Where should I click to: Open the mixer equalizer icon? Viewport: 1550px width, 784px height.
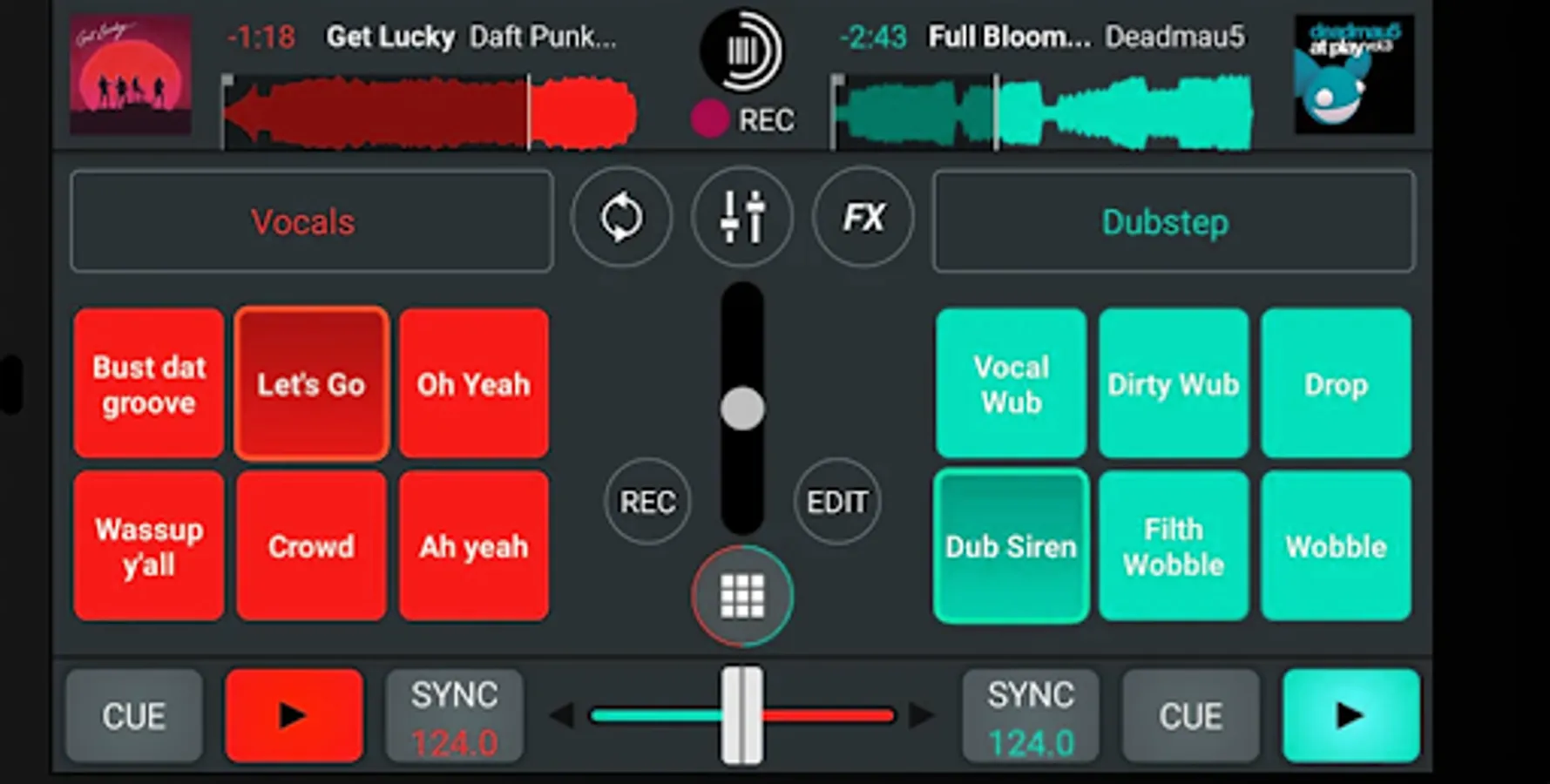point(742,217)
